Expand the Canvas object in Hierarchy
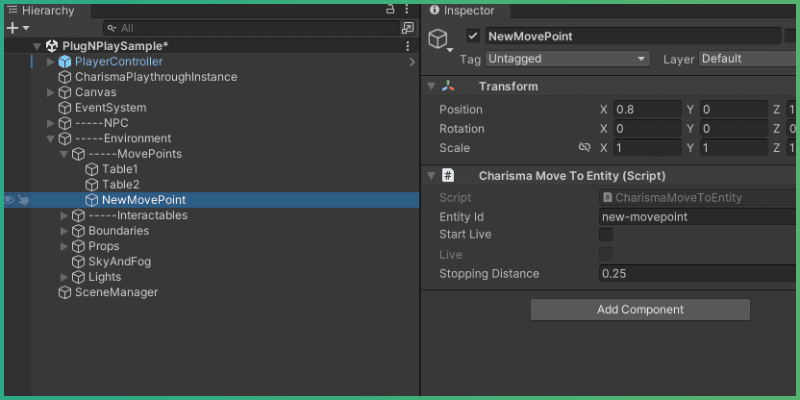800x400 pixels. point(51,93)
